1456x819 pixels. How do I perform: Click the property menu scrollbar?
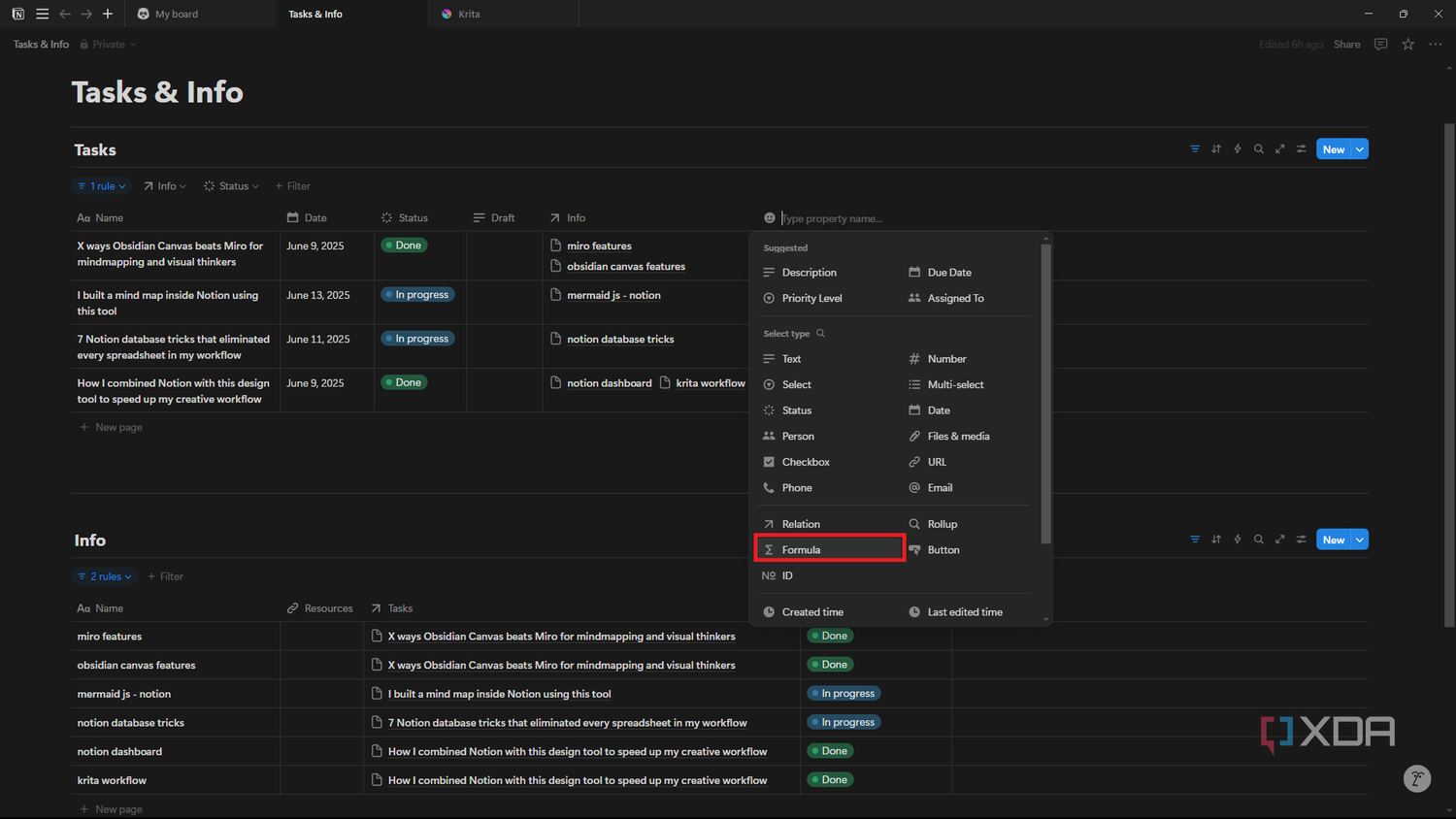pyautogui.click(x=1045, y=393)
